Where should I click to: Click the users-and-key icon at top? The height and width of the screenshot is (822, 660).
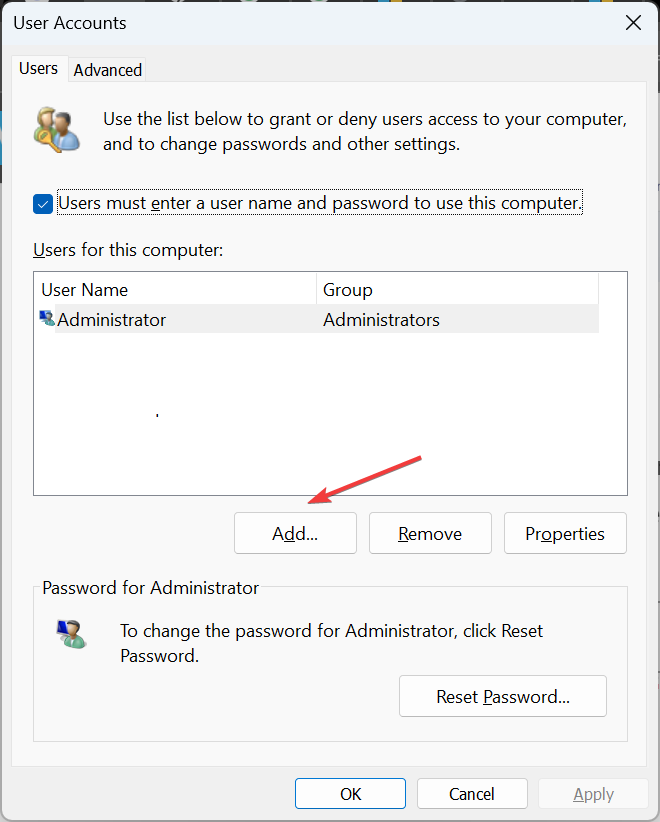coord(57,131)
